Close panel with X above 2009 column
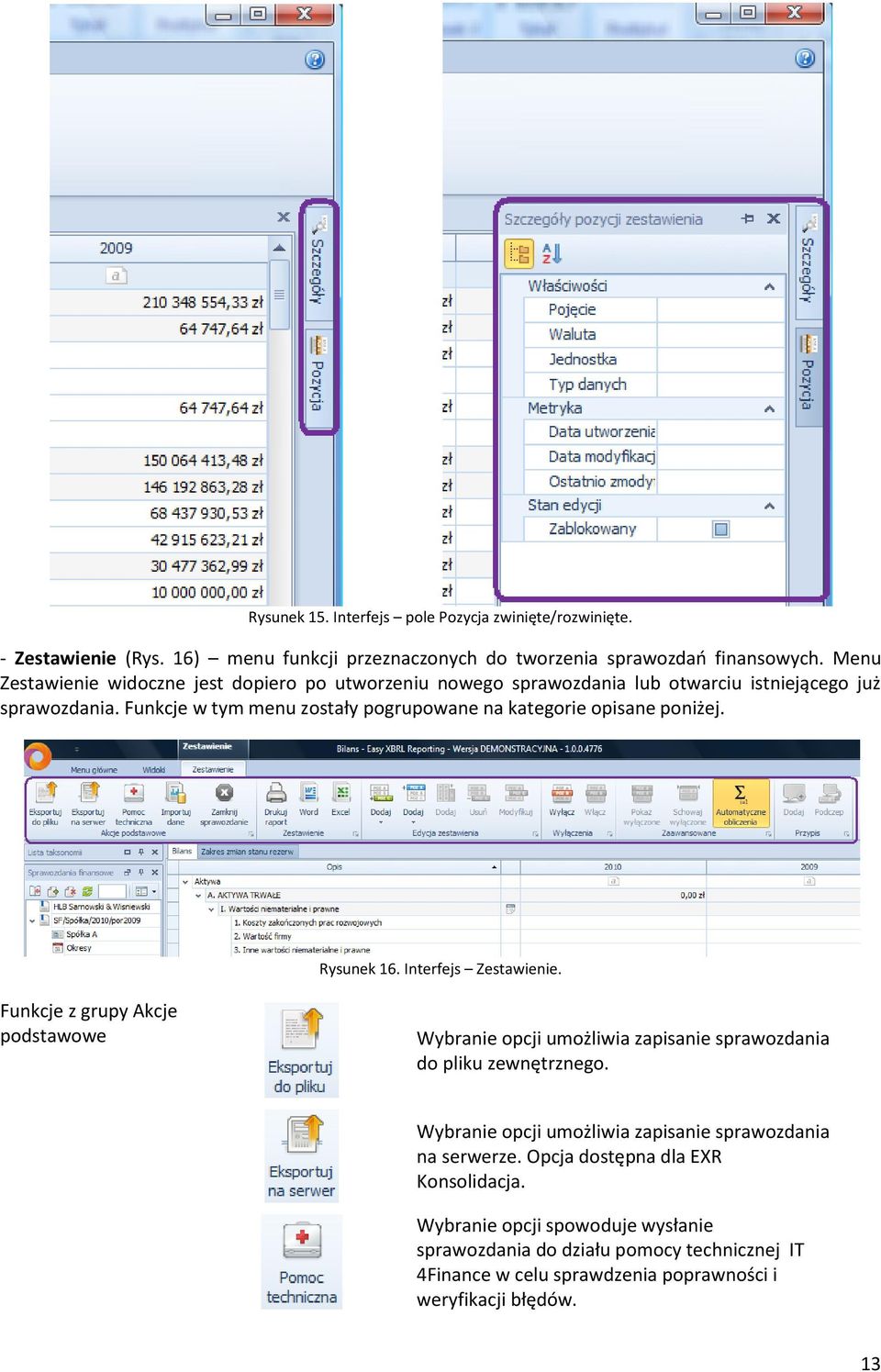This screenshot has height=1372, width=881. click(x=284, y=218)
